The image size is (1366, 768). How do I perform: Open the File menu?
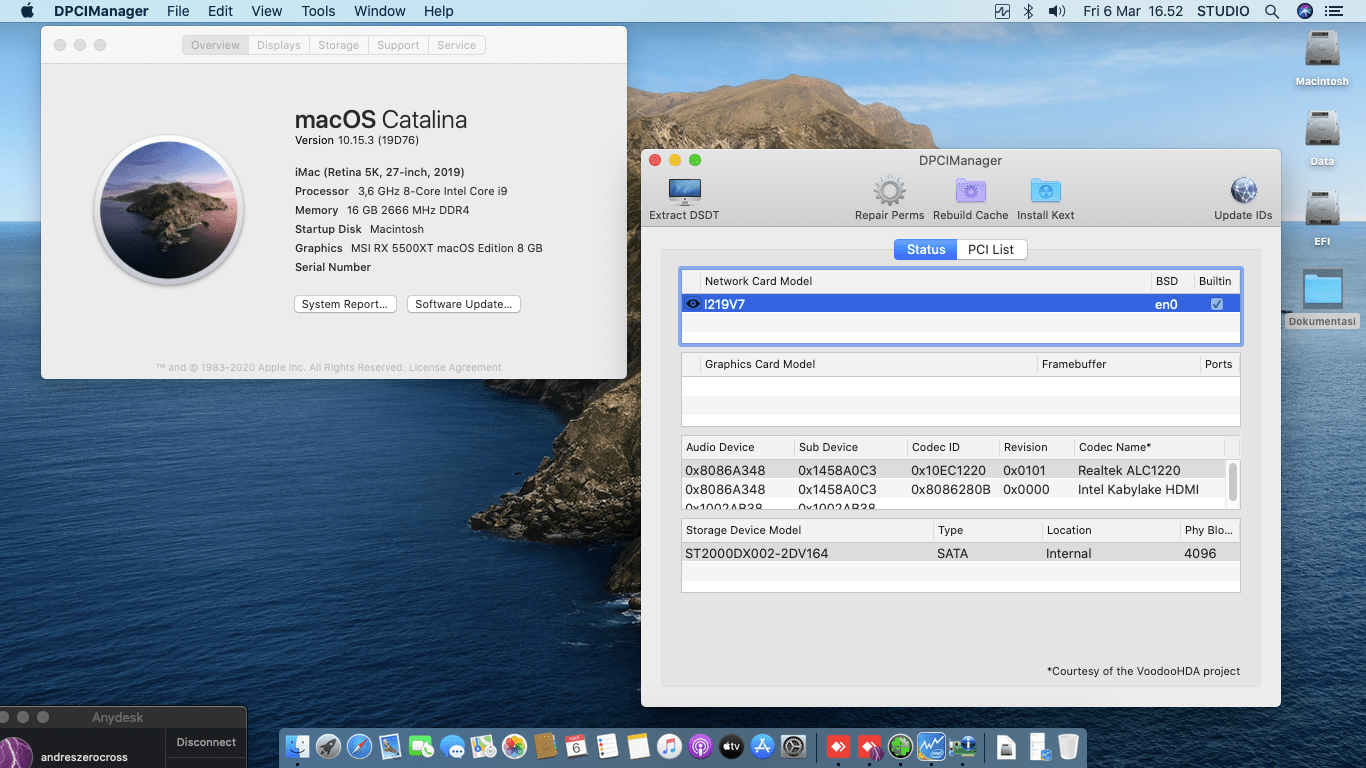178,11
